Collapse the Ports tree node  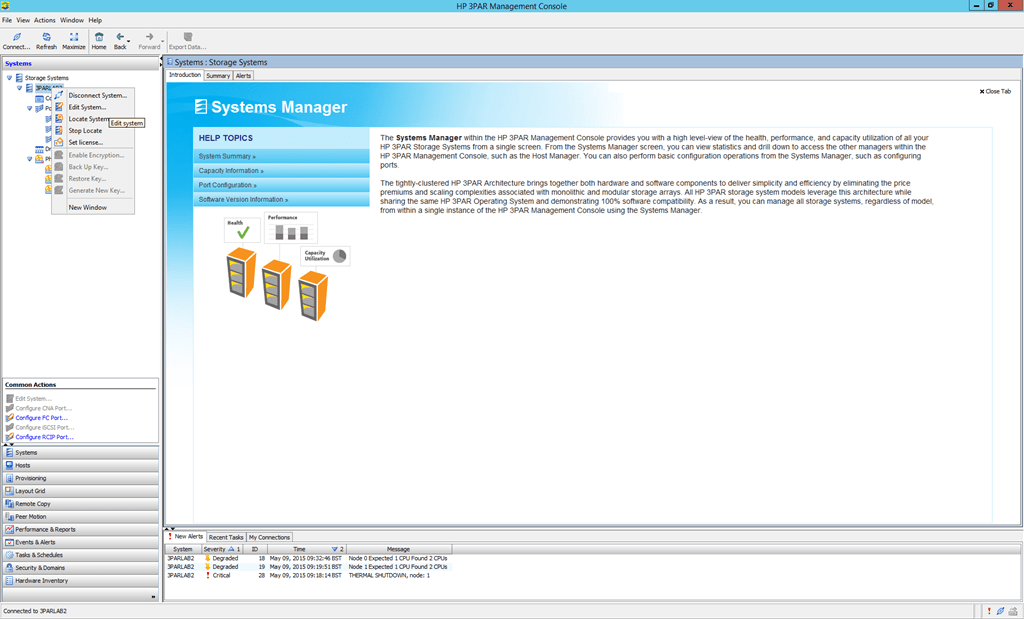point(29,108)
